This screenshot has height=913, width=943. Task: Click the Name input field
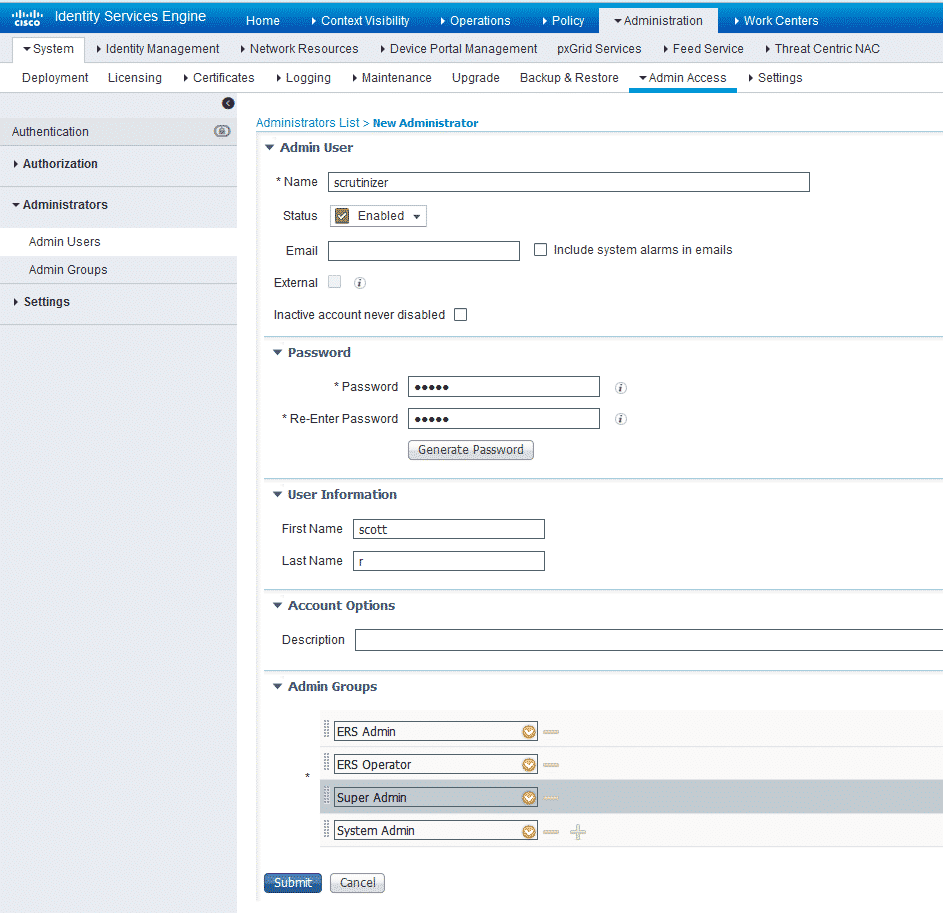click(x=569, y=182)
